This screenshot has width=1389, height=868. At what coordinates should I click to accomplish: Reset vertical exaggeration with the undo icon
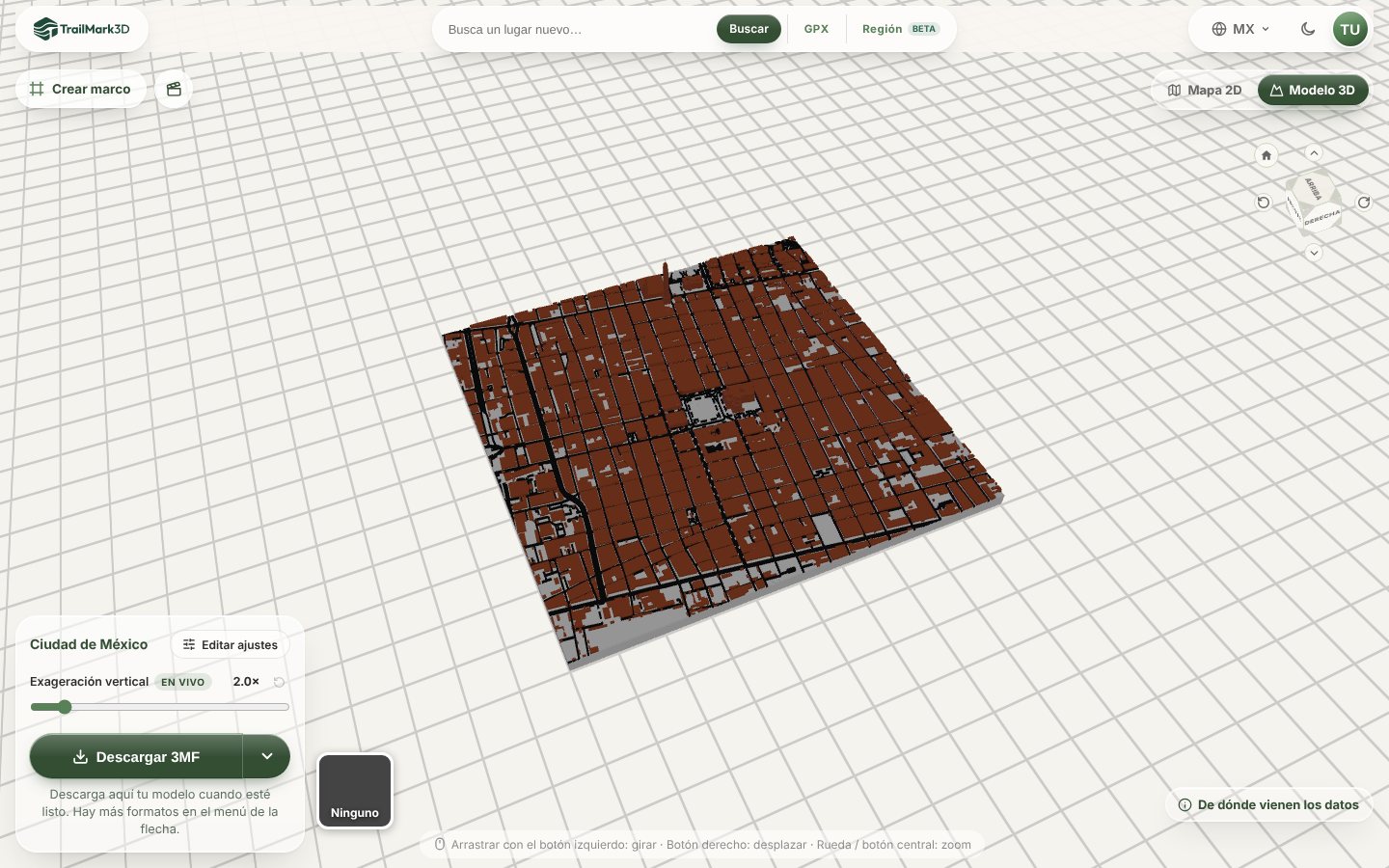point(279,682)
